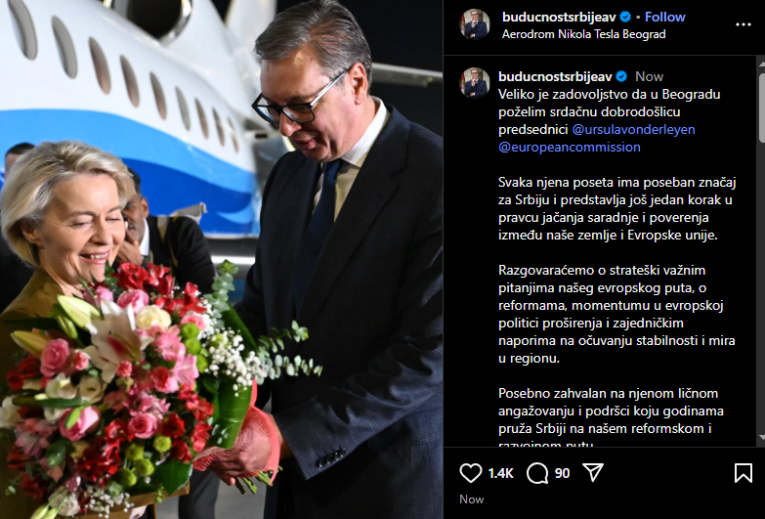This screenshot has width=765, height=519.
Task: Open the @europeancommission mention link
Action: [569, 147]
